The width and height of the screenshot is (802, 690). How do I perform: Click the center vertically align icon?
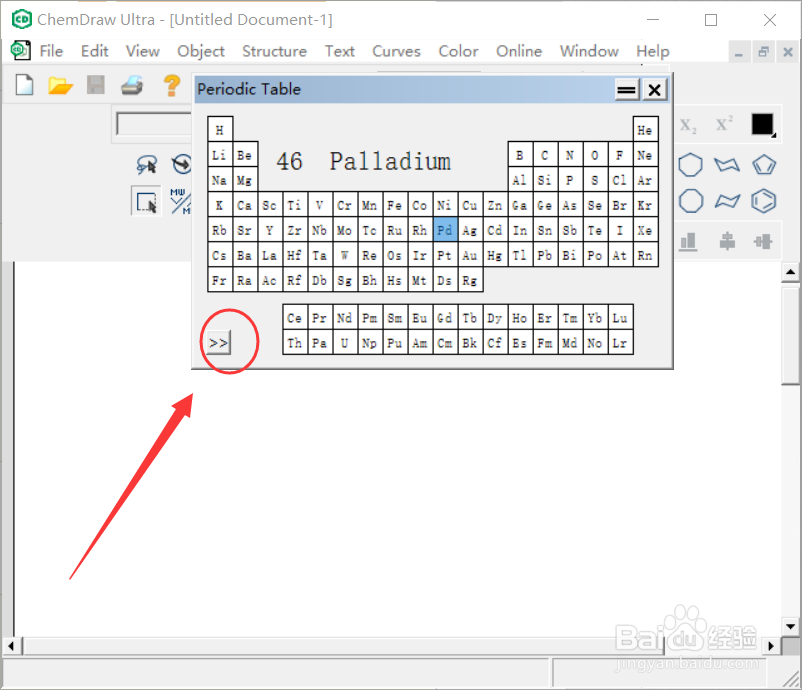click(x=727, y=241)
